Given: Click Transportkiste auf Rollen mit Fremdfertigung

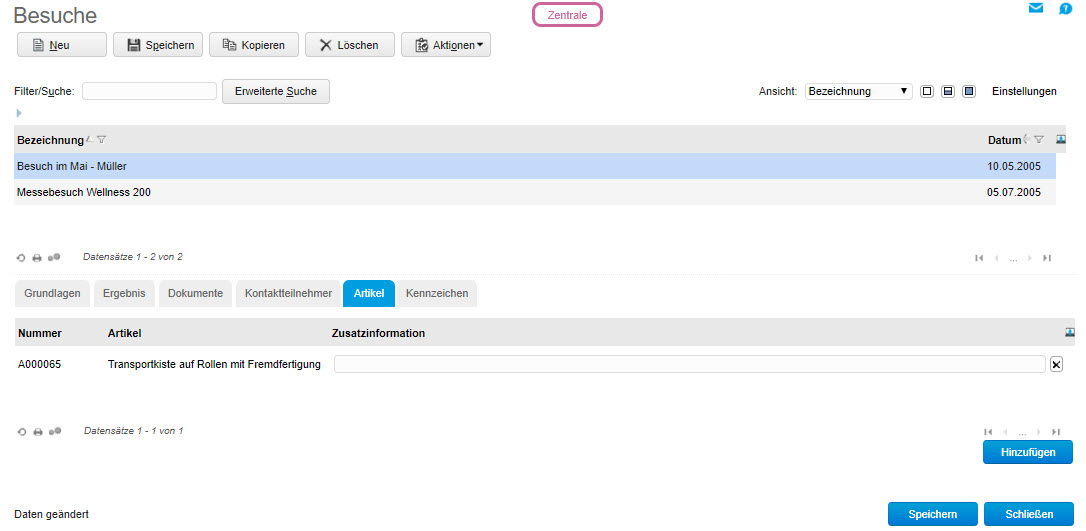Looking at the screenshot, I should point(214,365).
